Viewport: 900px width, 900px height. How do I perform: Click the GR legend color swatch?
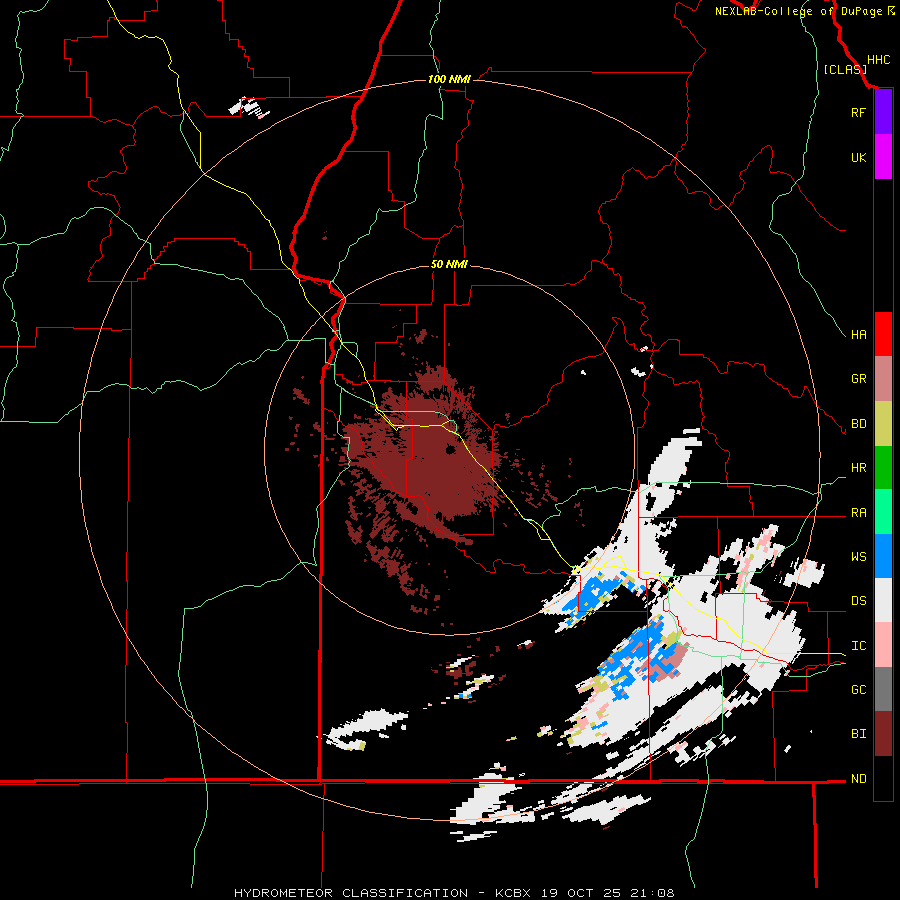pos(883,379)
